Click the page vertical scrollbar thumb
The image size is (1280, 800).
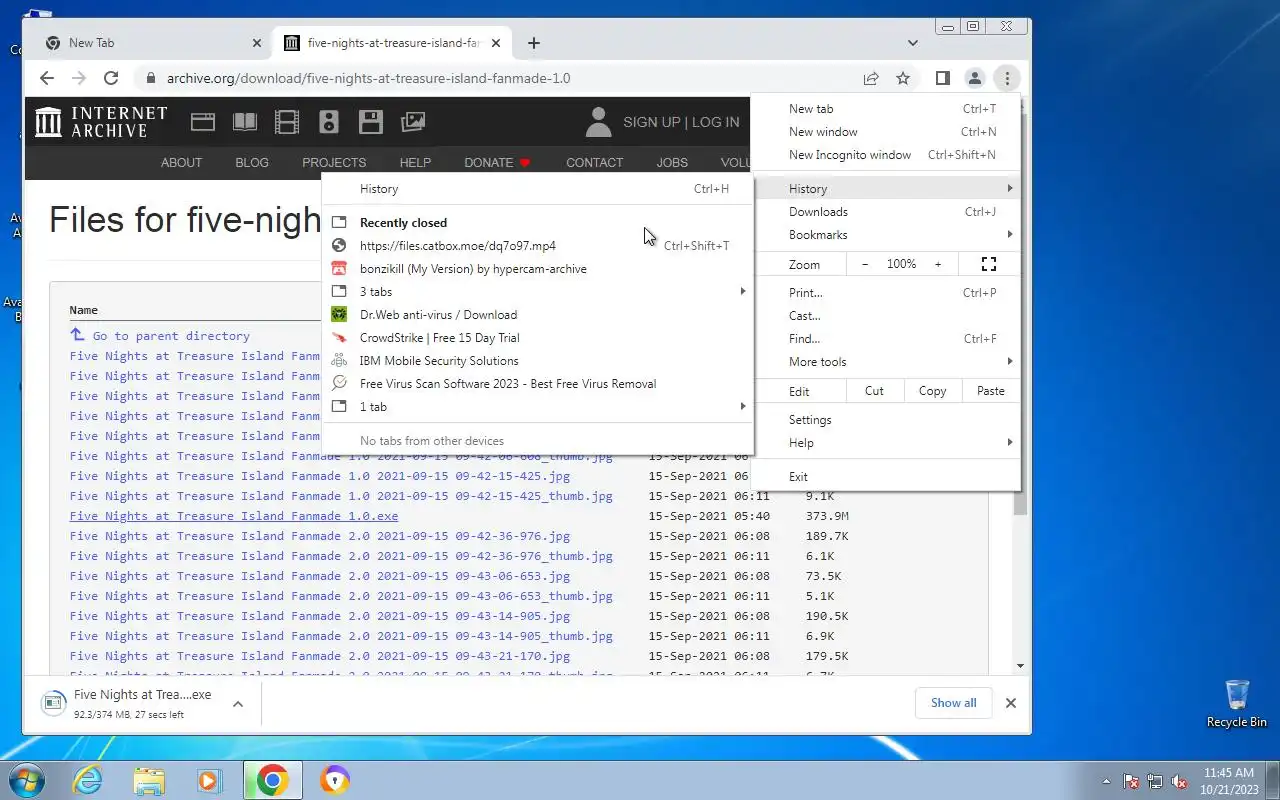1020,503
